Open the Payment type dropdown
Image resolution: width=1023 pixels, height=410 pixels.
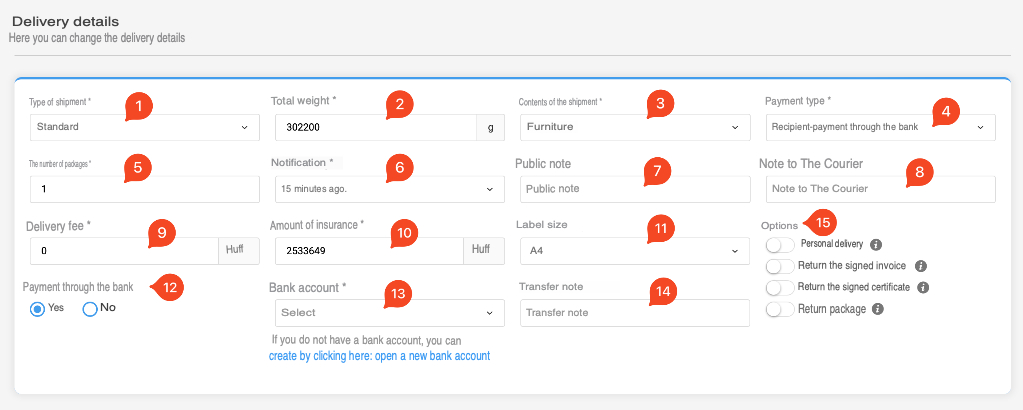880,127
